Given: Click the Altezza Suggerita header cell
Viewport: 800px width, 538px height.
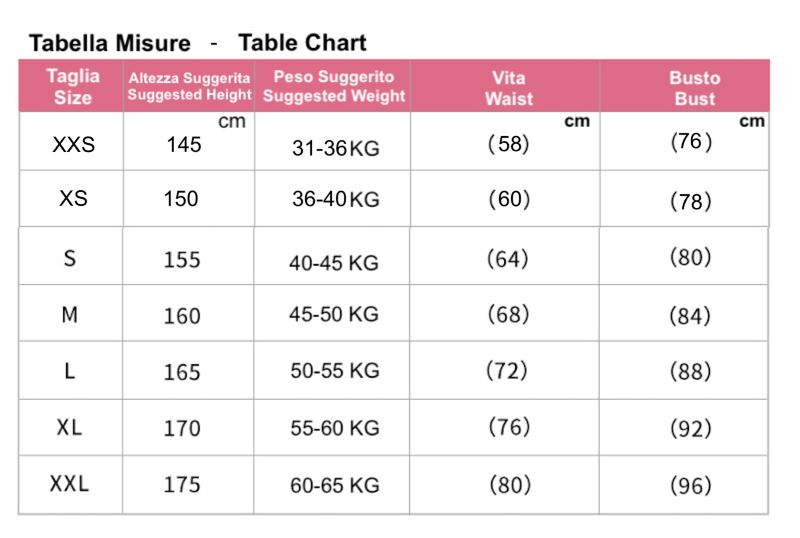Looking at the screenshot, I should (x=189, y=87).
